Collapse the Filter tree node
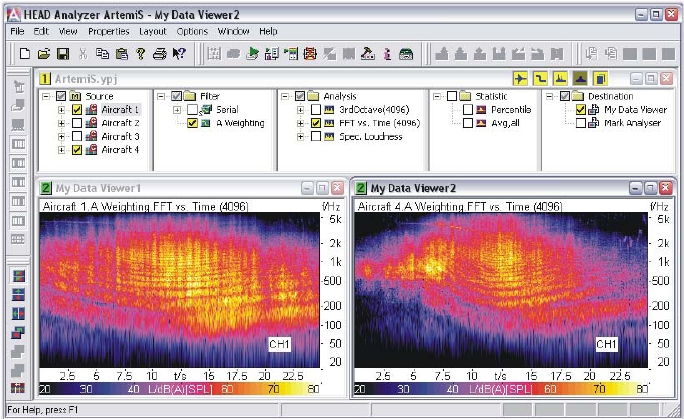 pos(161,96)
